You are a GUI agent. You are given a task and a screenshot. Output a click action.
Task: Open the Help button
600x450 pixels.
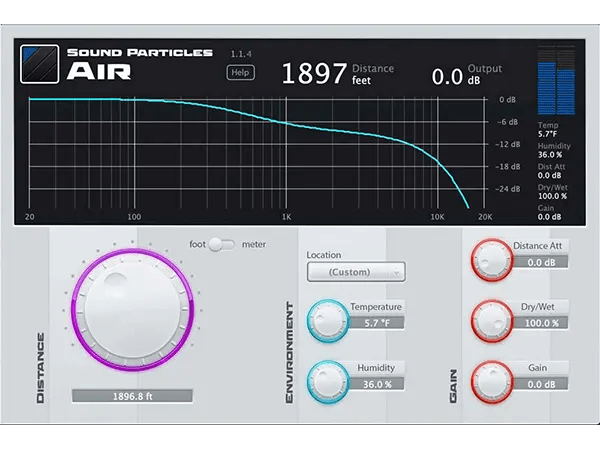(240, 73)
